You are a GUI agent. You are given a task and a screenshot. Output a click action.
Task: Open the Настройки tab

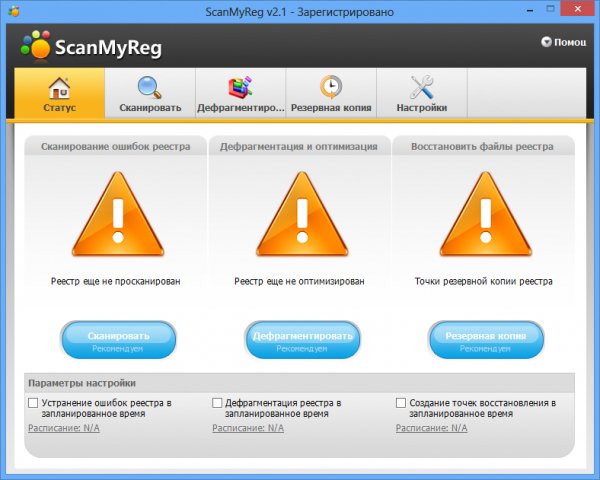422,93
